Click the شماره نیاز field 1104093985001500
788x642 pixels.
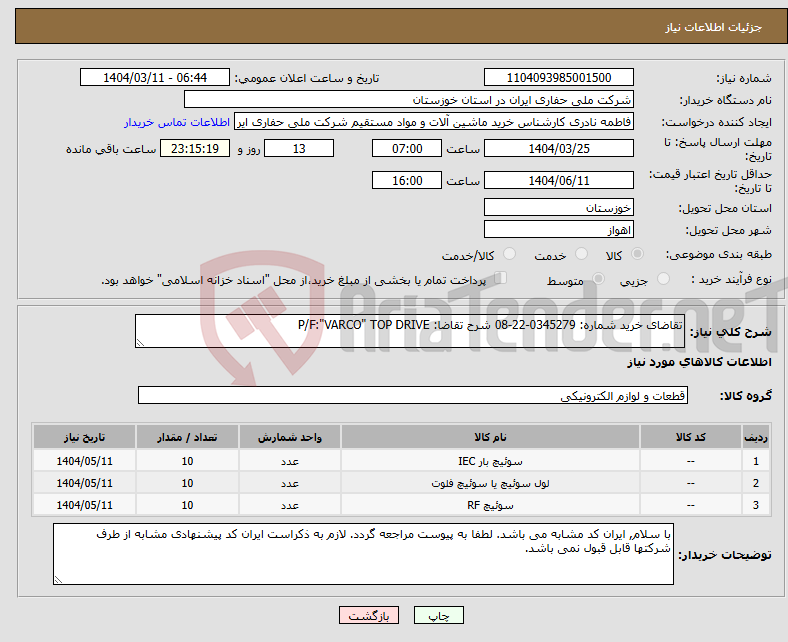point(558,77)
